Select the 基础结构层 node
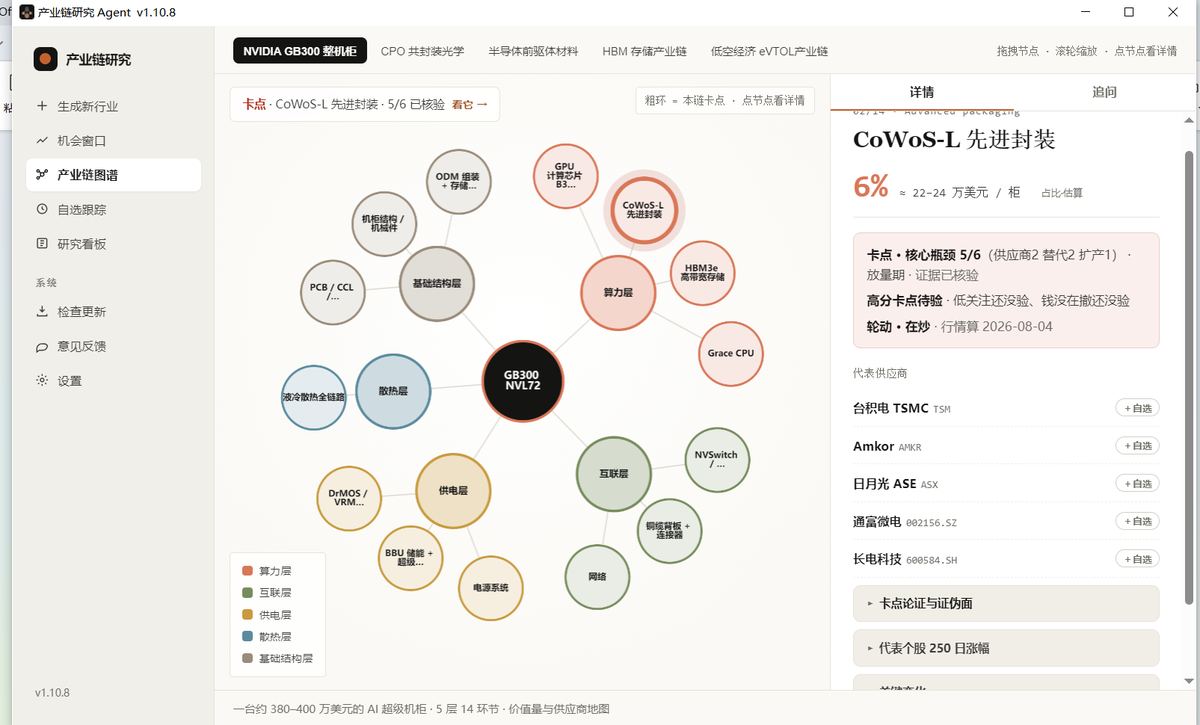The width and height of the screenshot is (1200, 725). tap(437, 284)
